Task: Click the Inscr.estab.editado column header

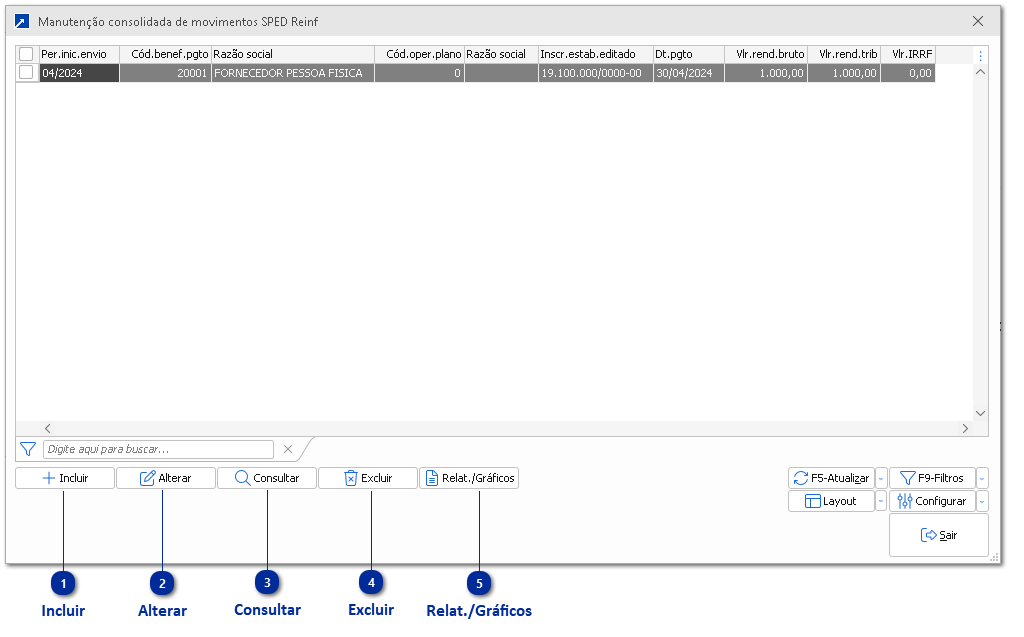Action: point(596,54)
